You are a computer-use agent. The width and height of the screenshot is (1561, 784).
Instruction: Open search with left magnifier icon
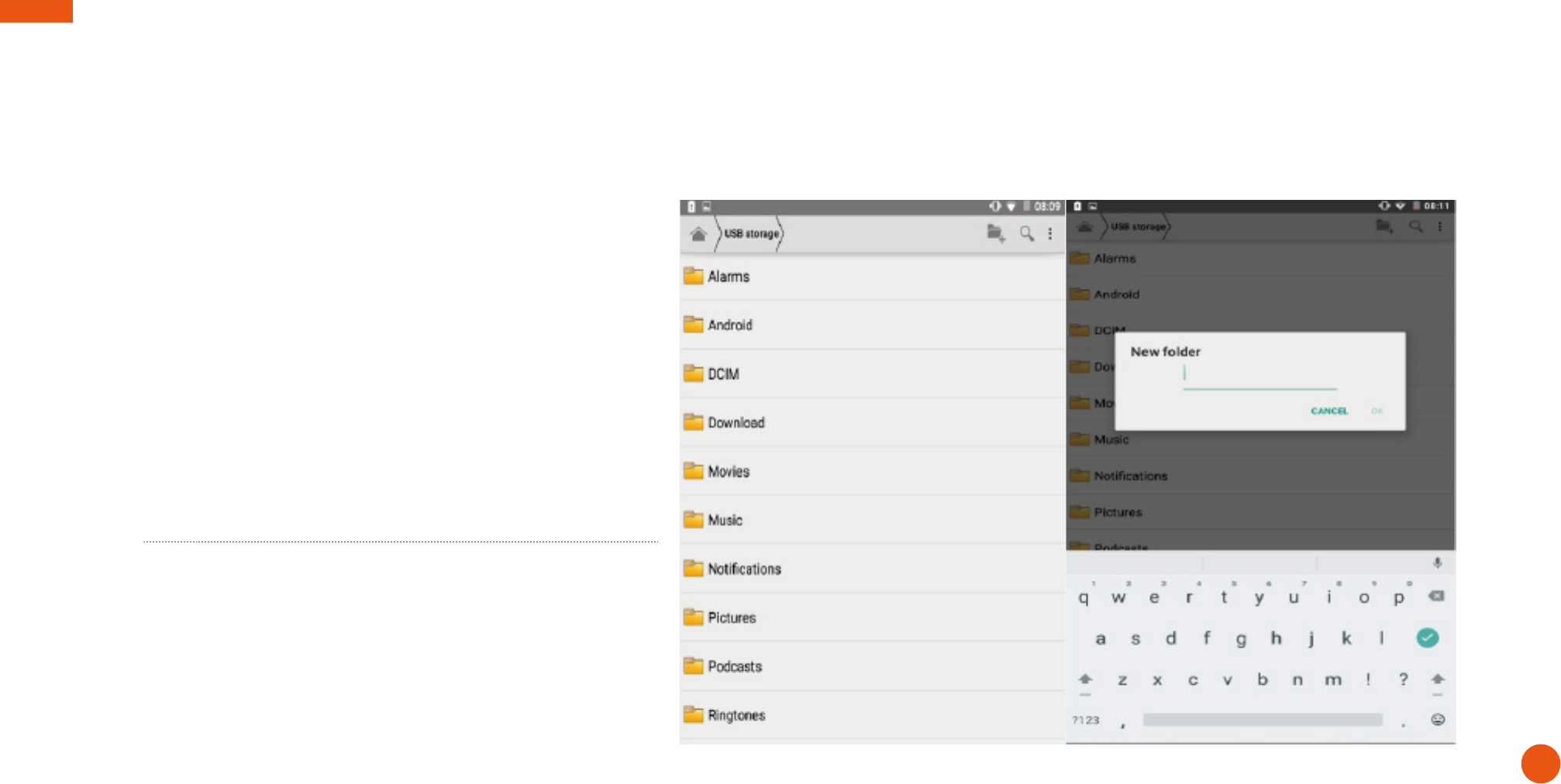tap(1027, 233)
